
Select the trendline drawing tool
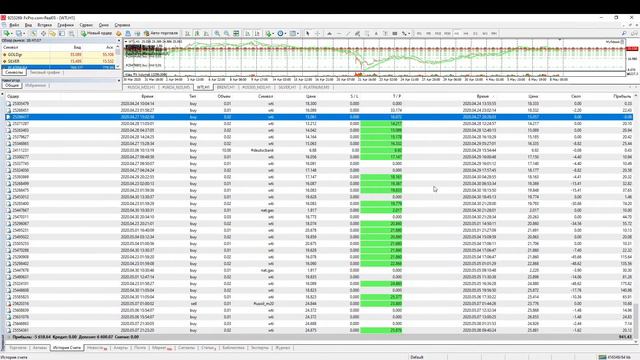click(x=348, y=33)
